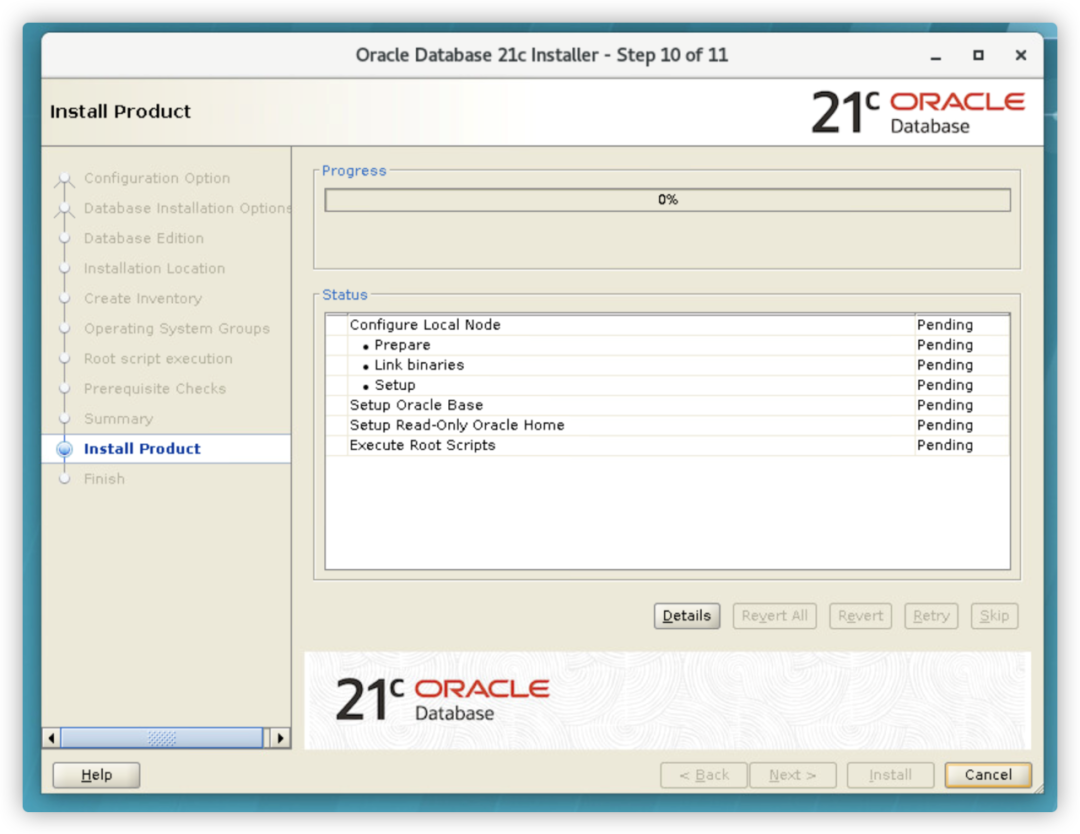Click the Details button
The width and height of the screenshot is (1080, 834).
[x=686, y=616]
